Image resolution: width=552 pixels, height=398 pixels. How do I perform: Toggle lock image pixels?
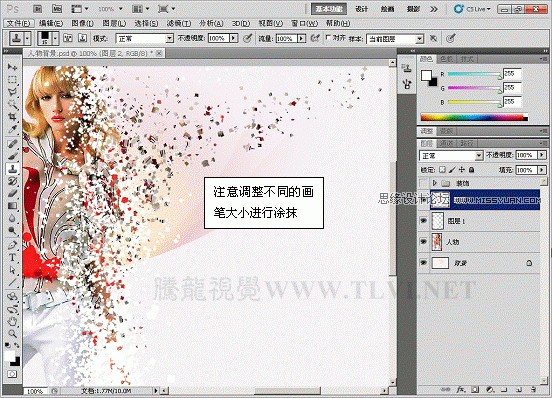pos(452,170)
